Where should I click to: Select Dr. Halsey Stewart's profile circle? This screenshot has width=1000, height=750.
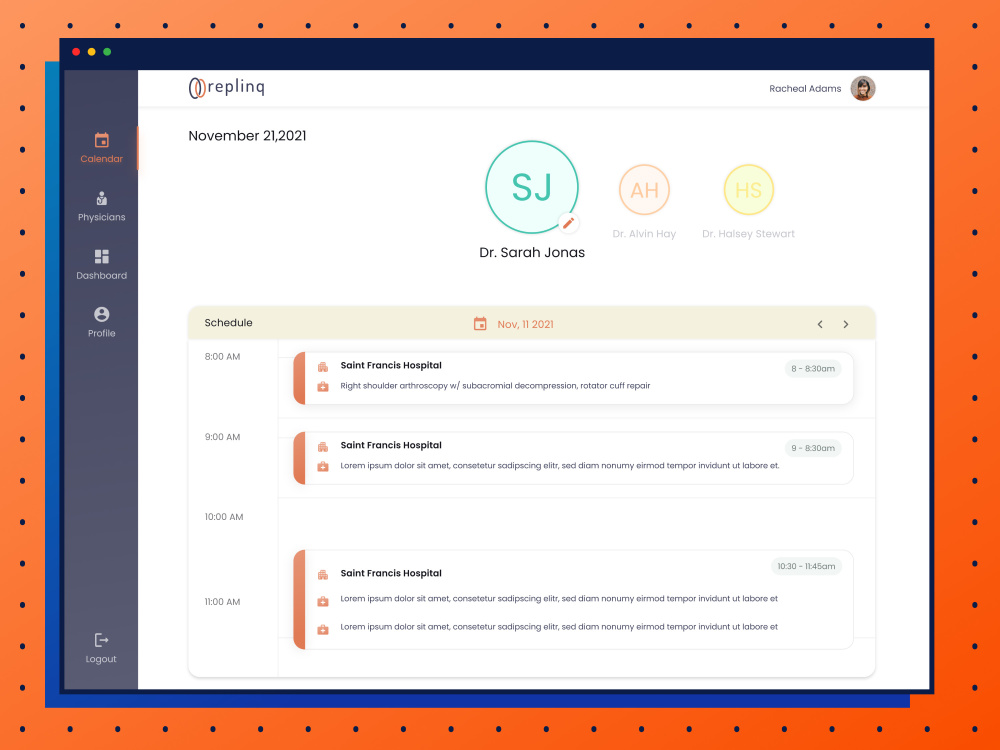748,190
